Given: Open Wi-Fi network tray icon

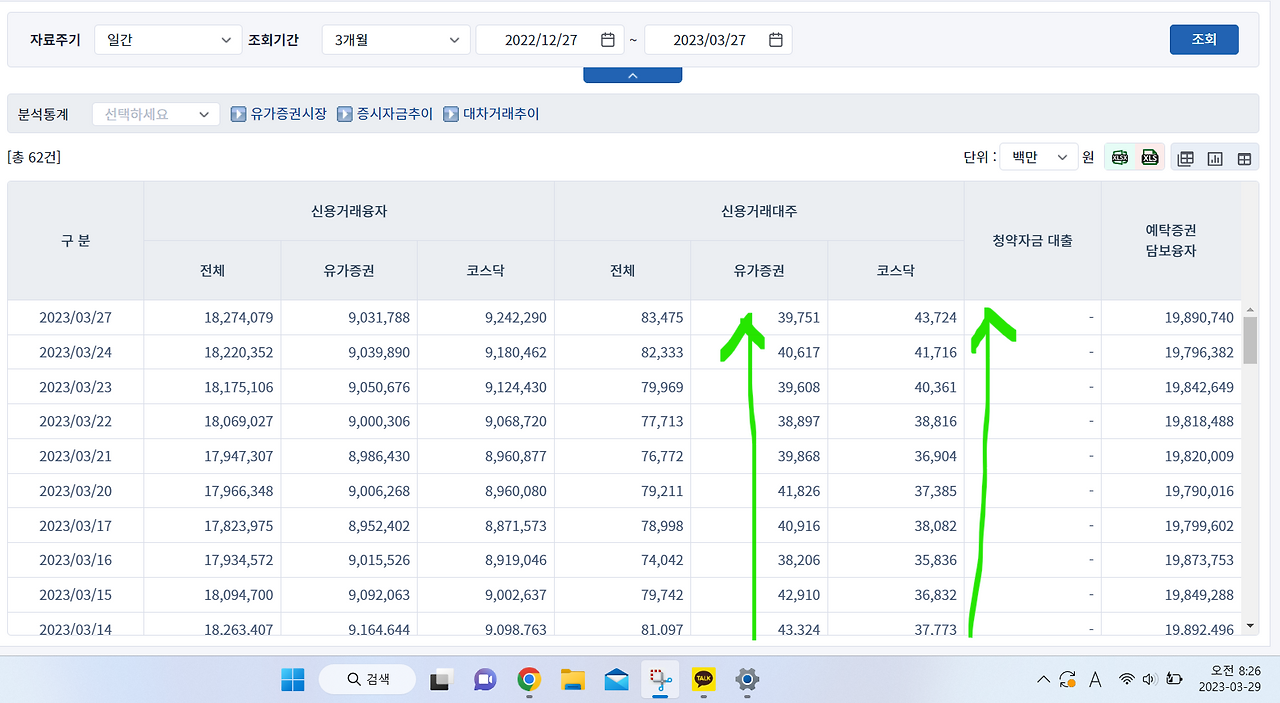Looking at the screenshot, I should pyautogui.click(x=1127, y=680).
